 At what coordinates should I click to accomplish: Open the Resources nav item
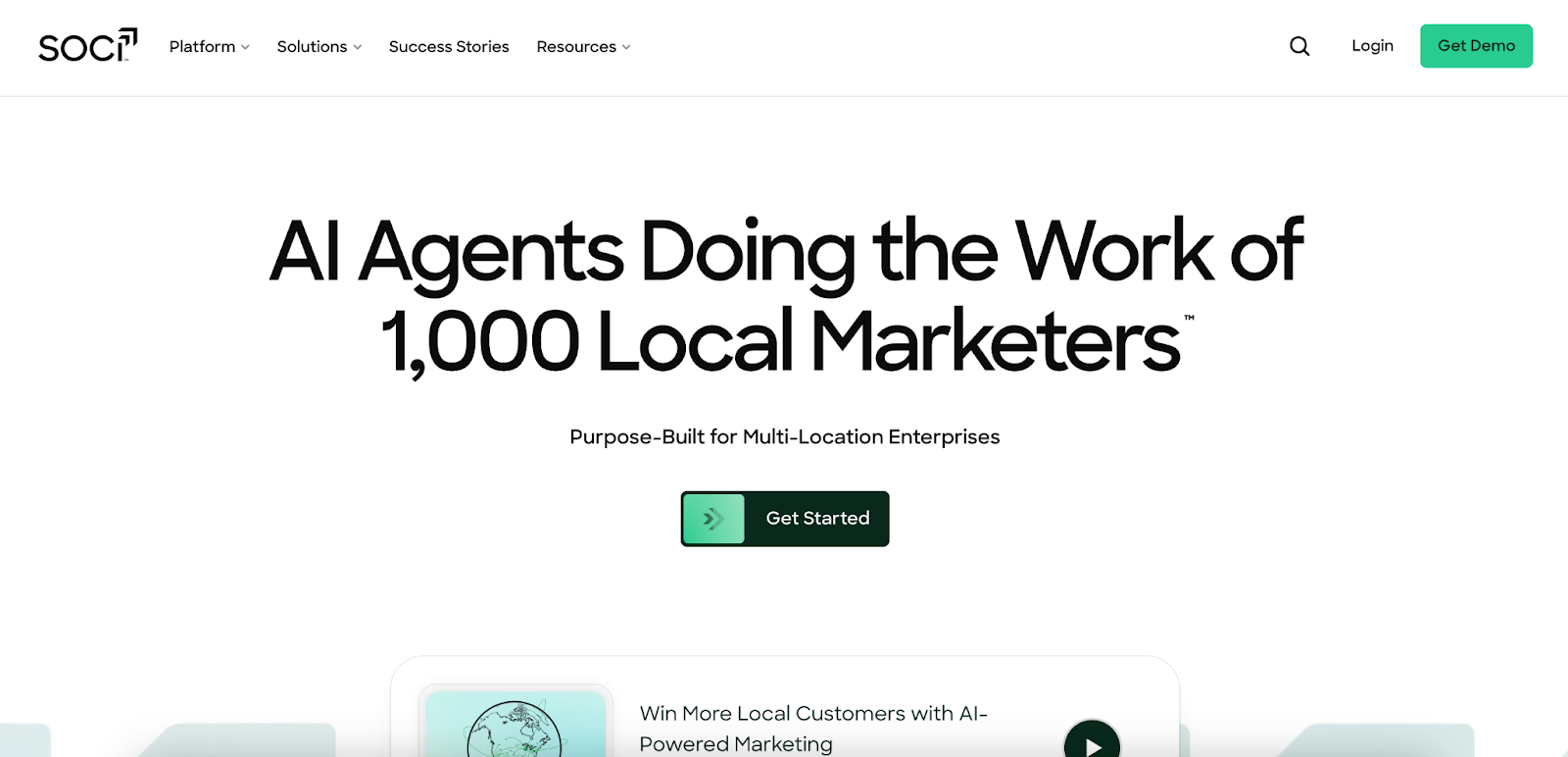pos(583,46)
